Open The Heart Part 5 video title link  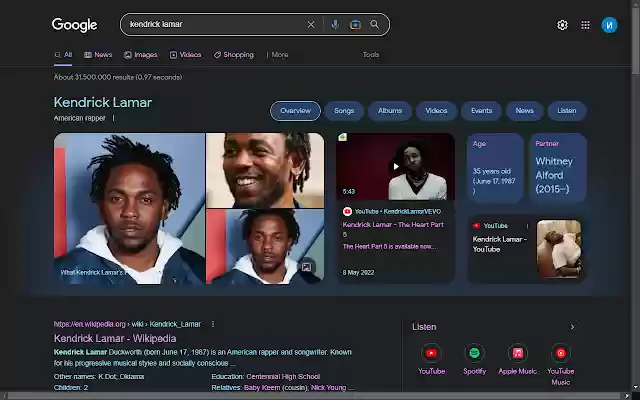click(393, 229)
